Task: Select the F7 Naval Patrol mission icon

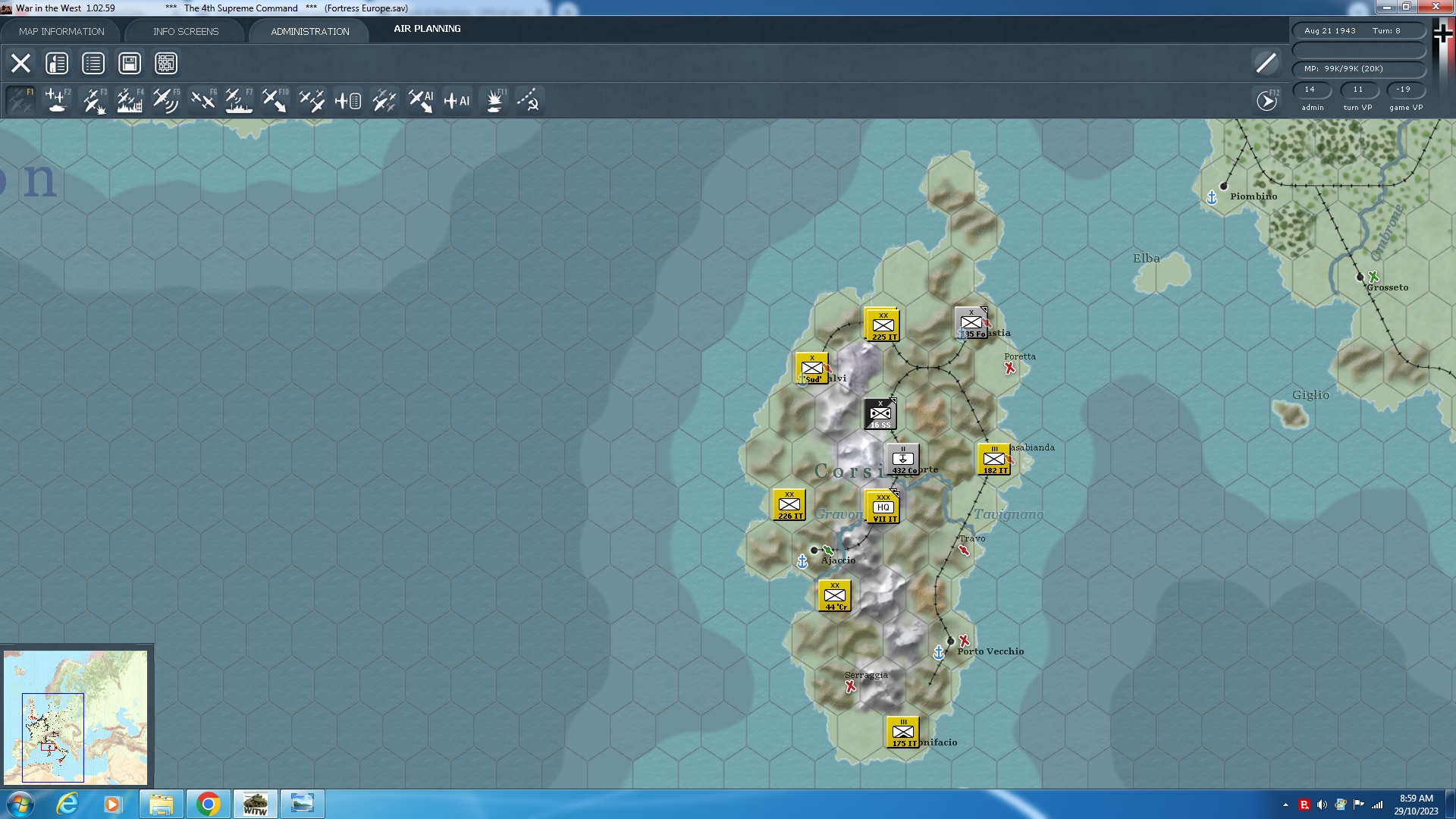Action: pos(238,99)
